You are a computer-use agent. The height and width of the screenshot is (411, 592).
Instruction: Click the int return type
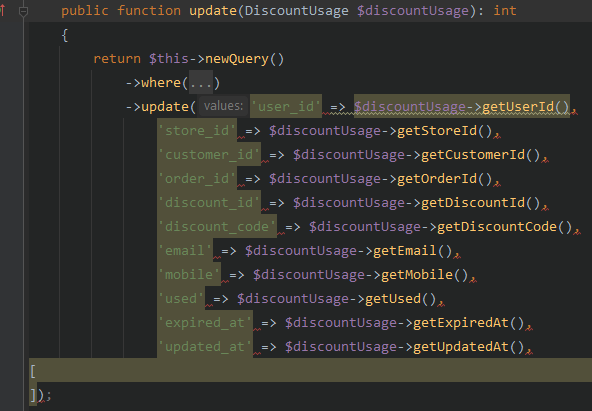(505, 11)
